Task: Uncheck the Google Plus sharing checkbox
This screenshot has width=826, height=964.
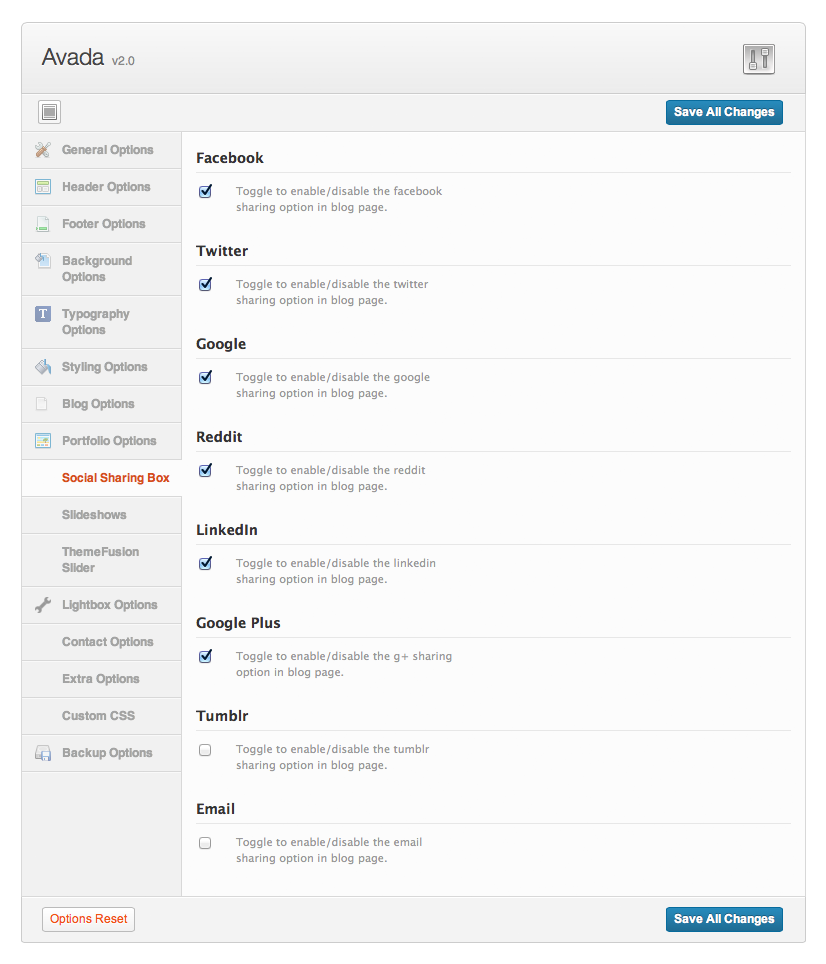Action: [205, 656]
